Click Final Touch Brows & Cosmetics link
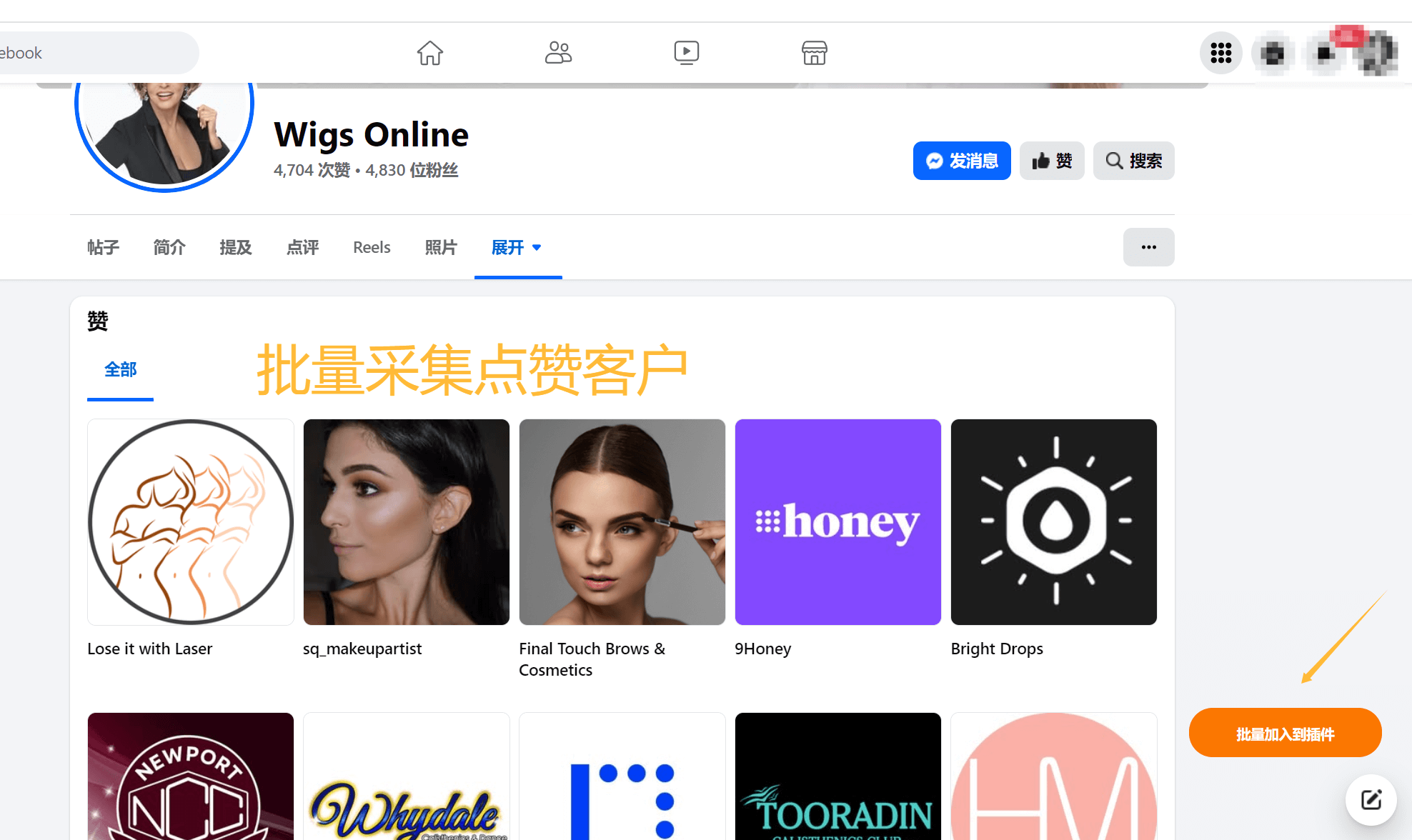Viewport: 1412px width, 840px height. 592,659
